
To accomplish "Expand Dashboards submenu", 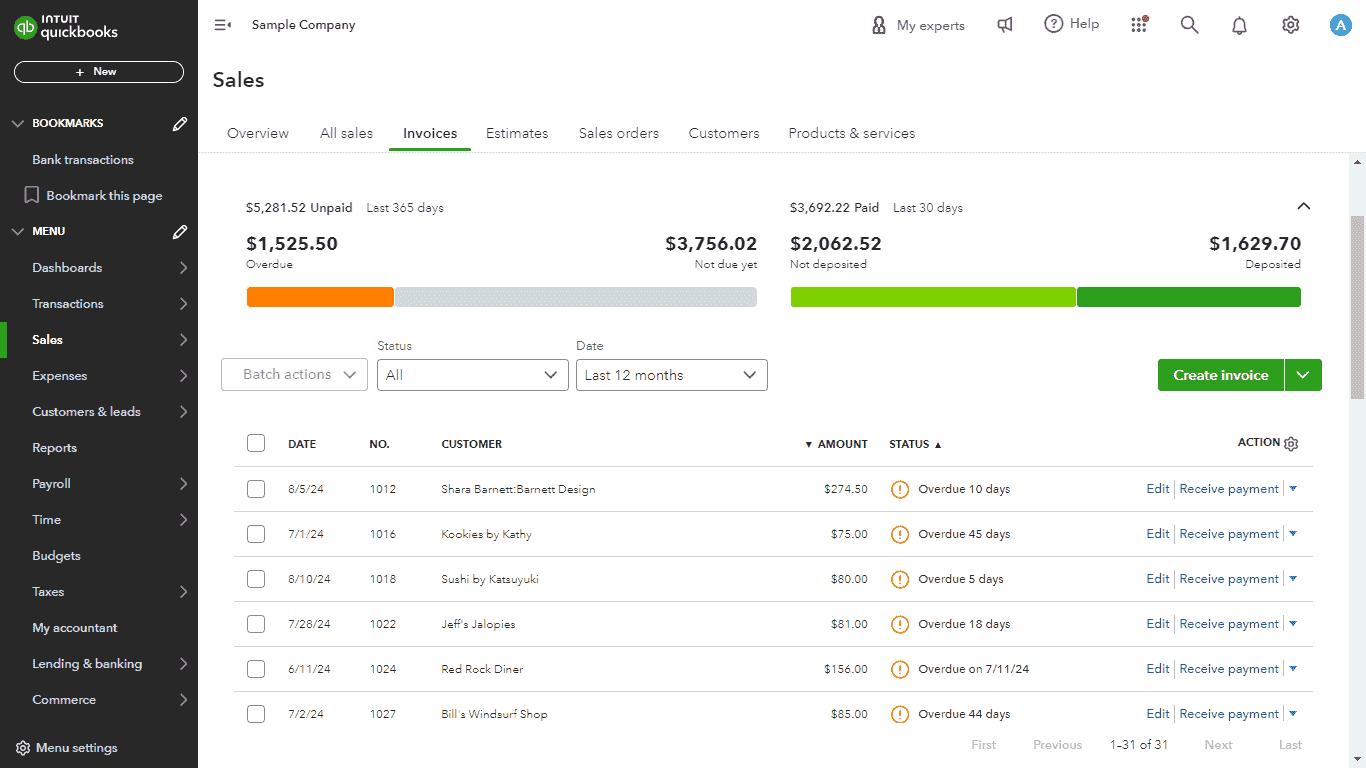I will point(183,268).
